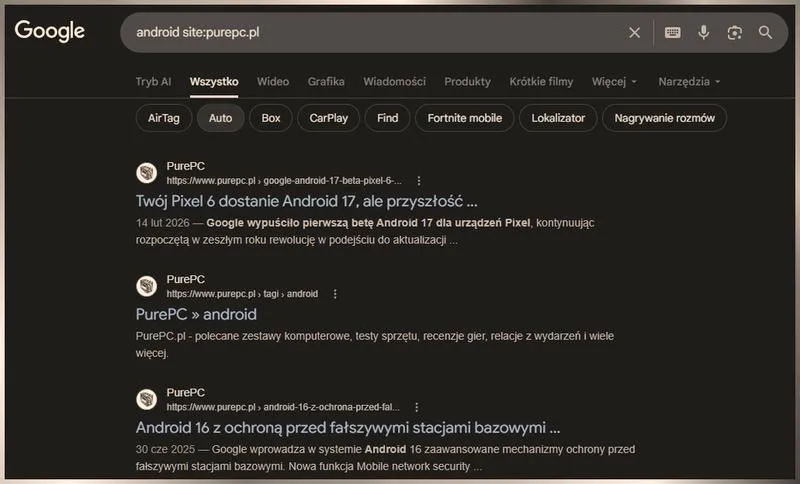This screenshot has height=484, width=800.
Task: Open options menu for the Android 16 result
Action: click(416, 407)
